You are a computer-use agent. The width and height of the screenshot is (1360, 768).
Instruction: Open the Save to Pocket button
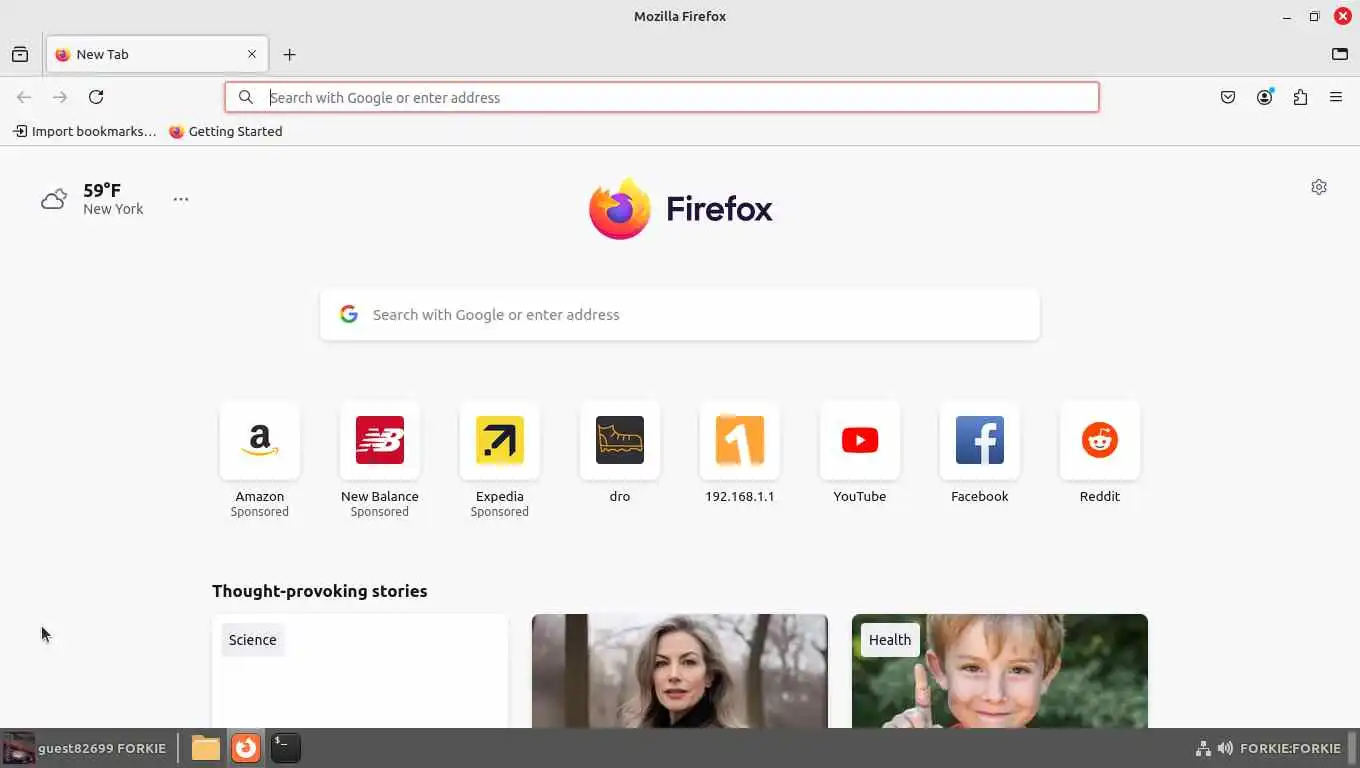click(x=1228, y=97)
